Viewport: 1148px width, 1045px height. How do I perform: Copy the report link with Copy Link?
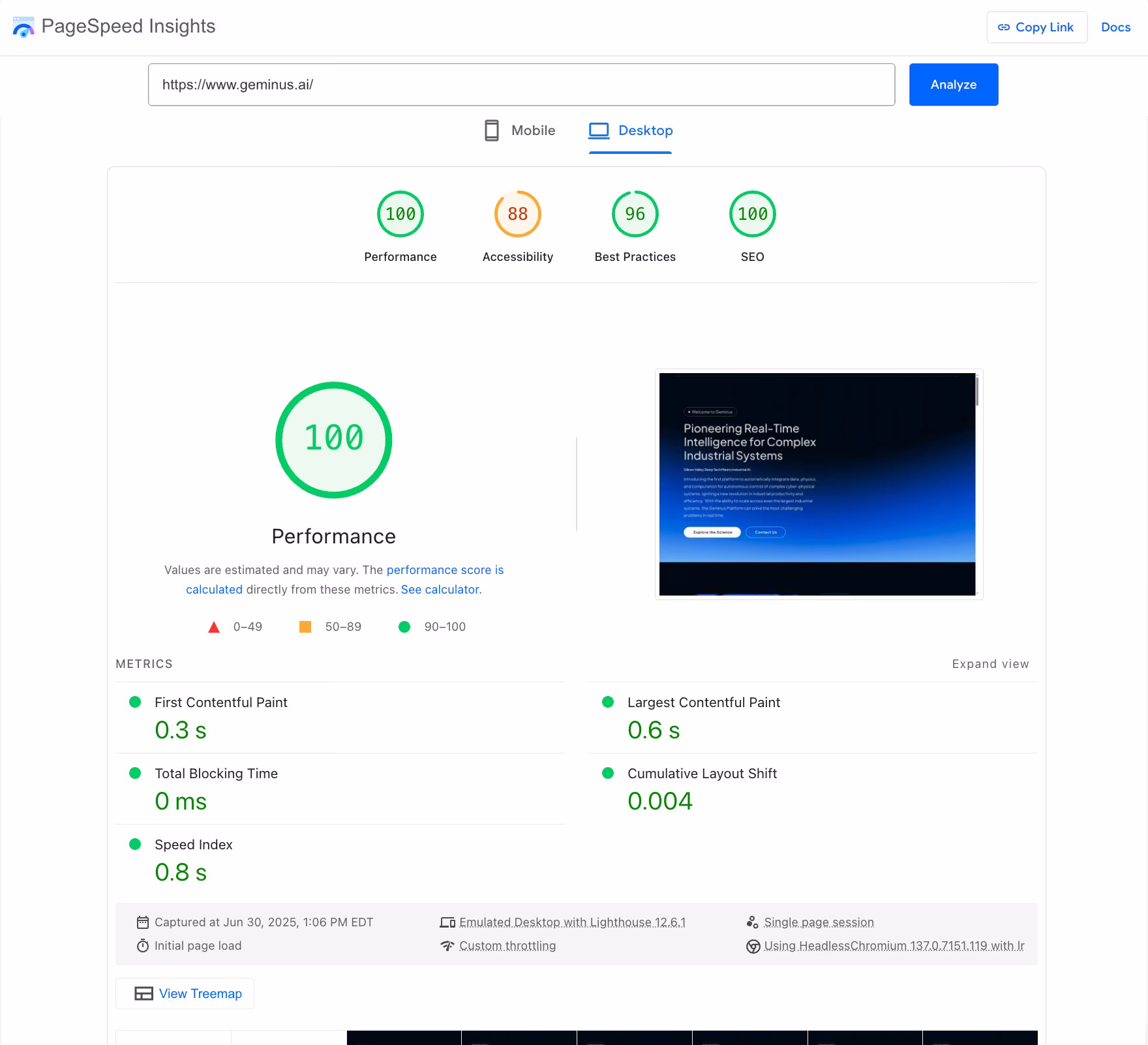coord(1037,27)
